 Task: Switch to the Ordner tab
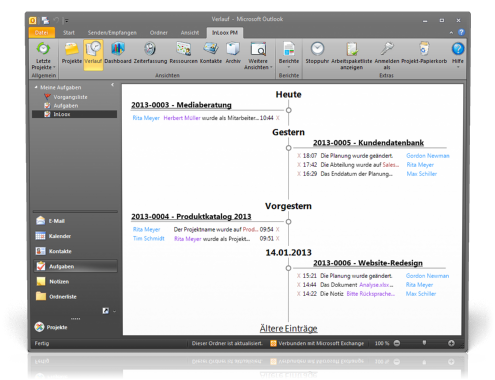click(158, 33)
